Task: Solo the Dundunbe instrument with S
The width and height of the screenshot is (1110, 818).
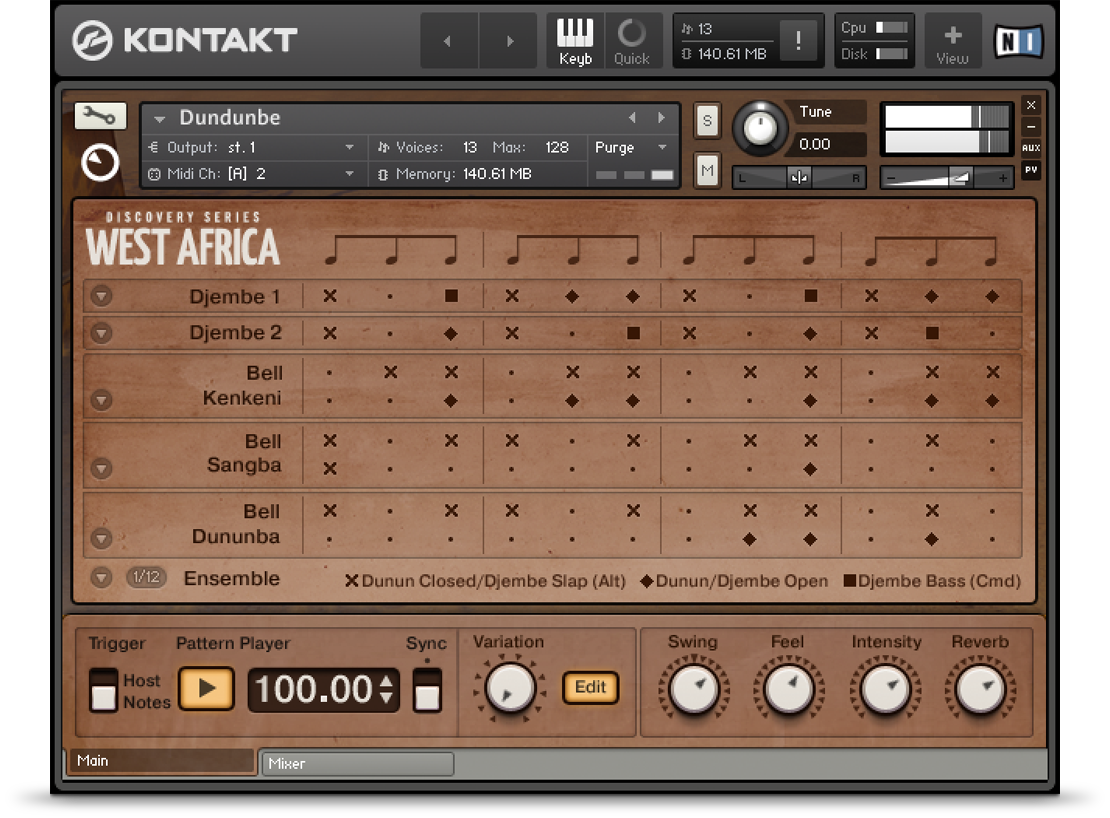Action: 707,121
